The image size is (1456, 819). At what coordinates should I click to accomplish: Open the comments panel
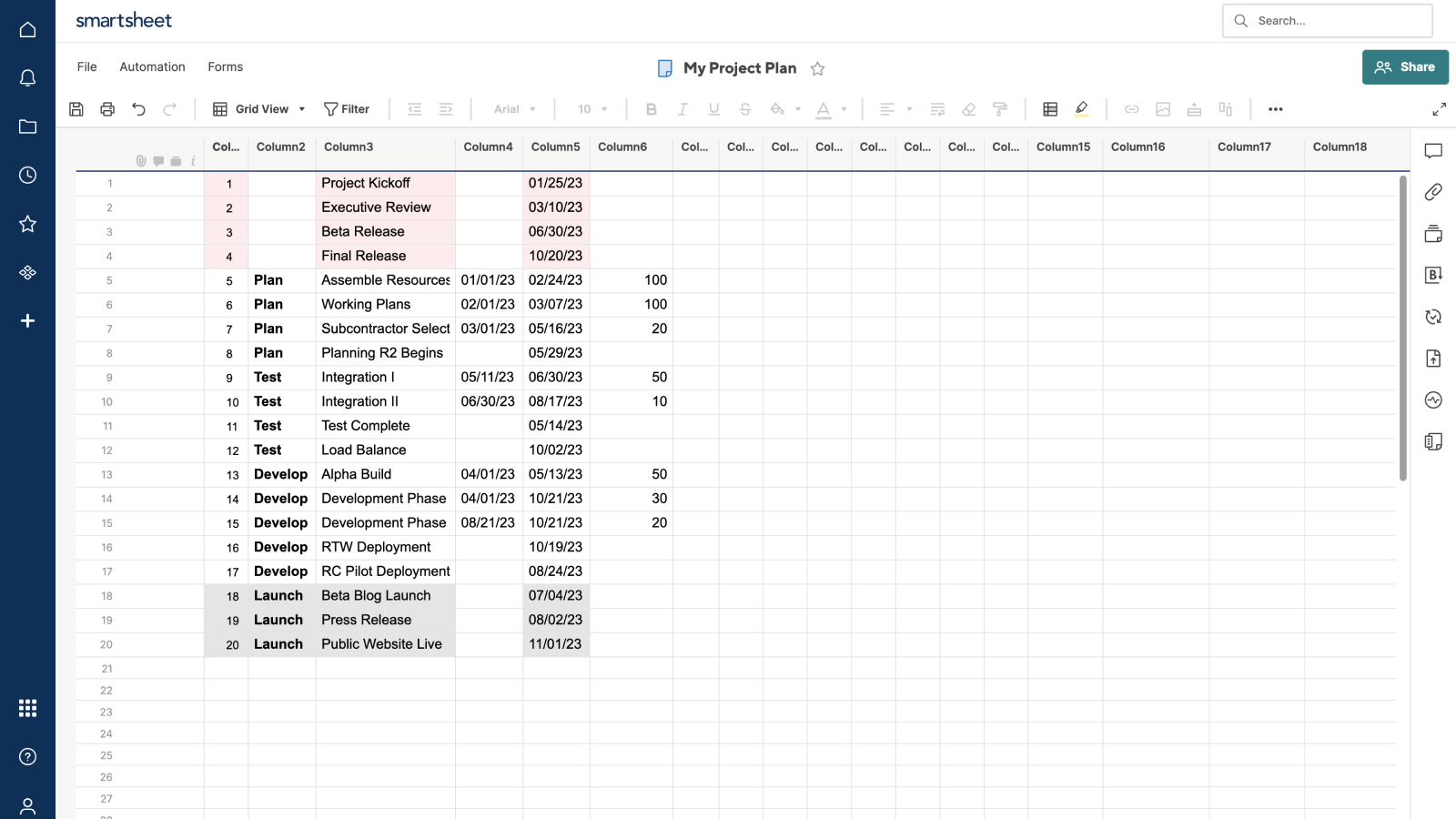pyautogui.click(x=1433, y=151)
